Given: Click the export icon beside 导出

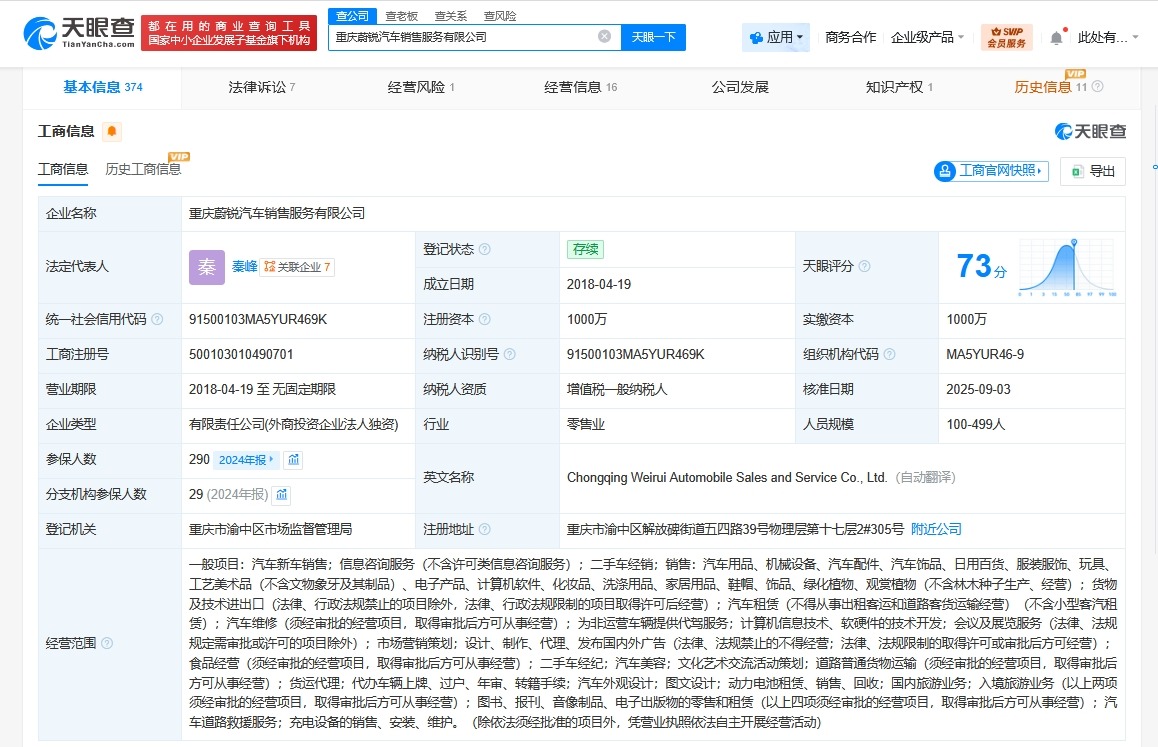Looking at the screenshot, I should click(x=1076, y=171).
